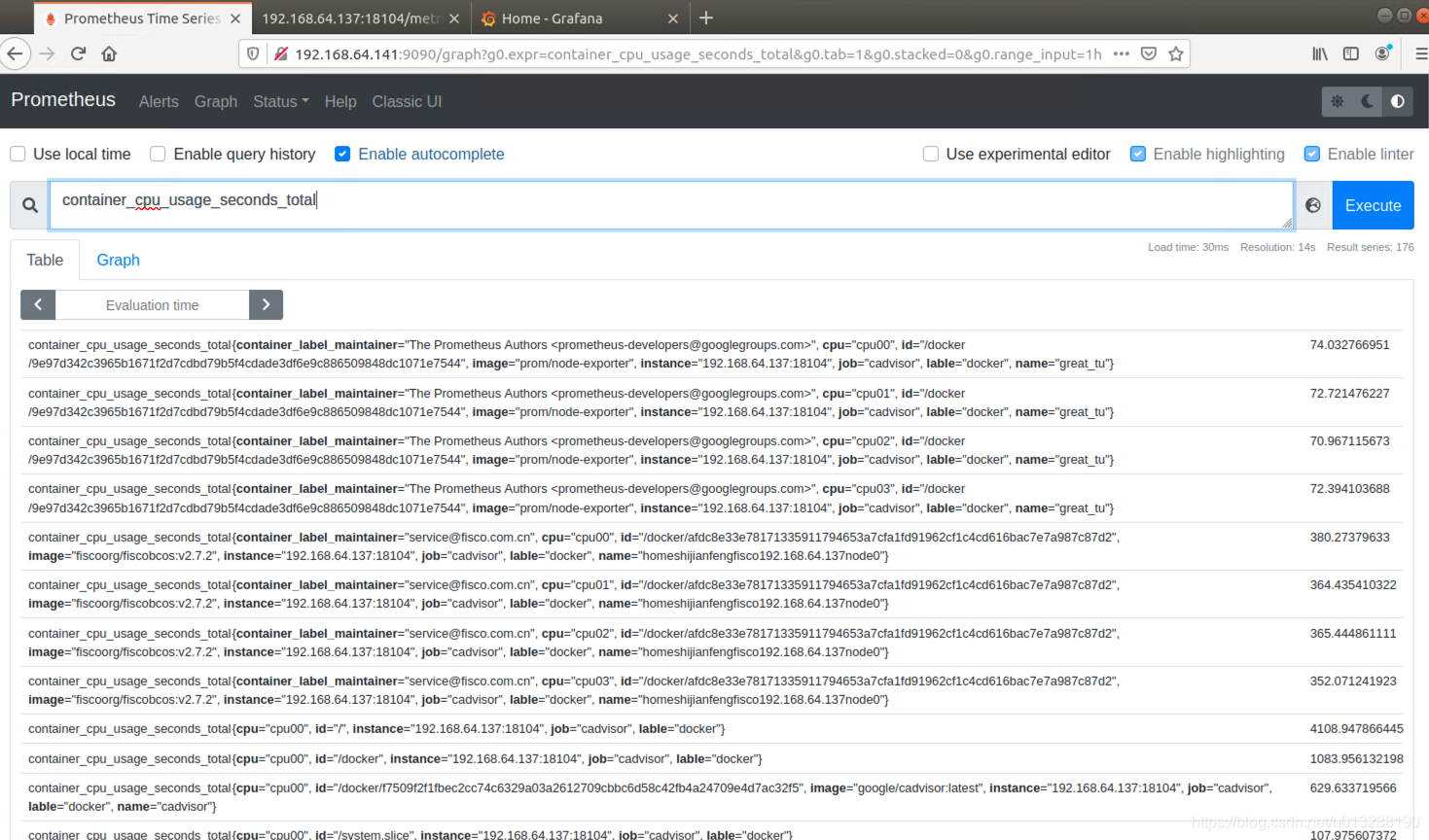Focus the browser URL address bar
Viewport: 1429px width, 840px height.
click(x=697, y=53)
